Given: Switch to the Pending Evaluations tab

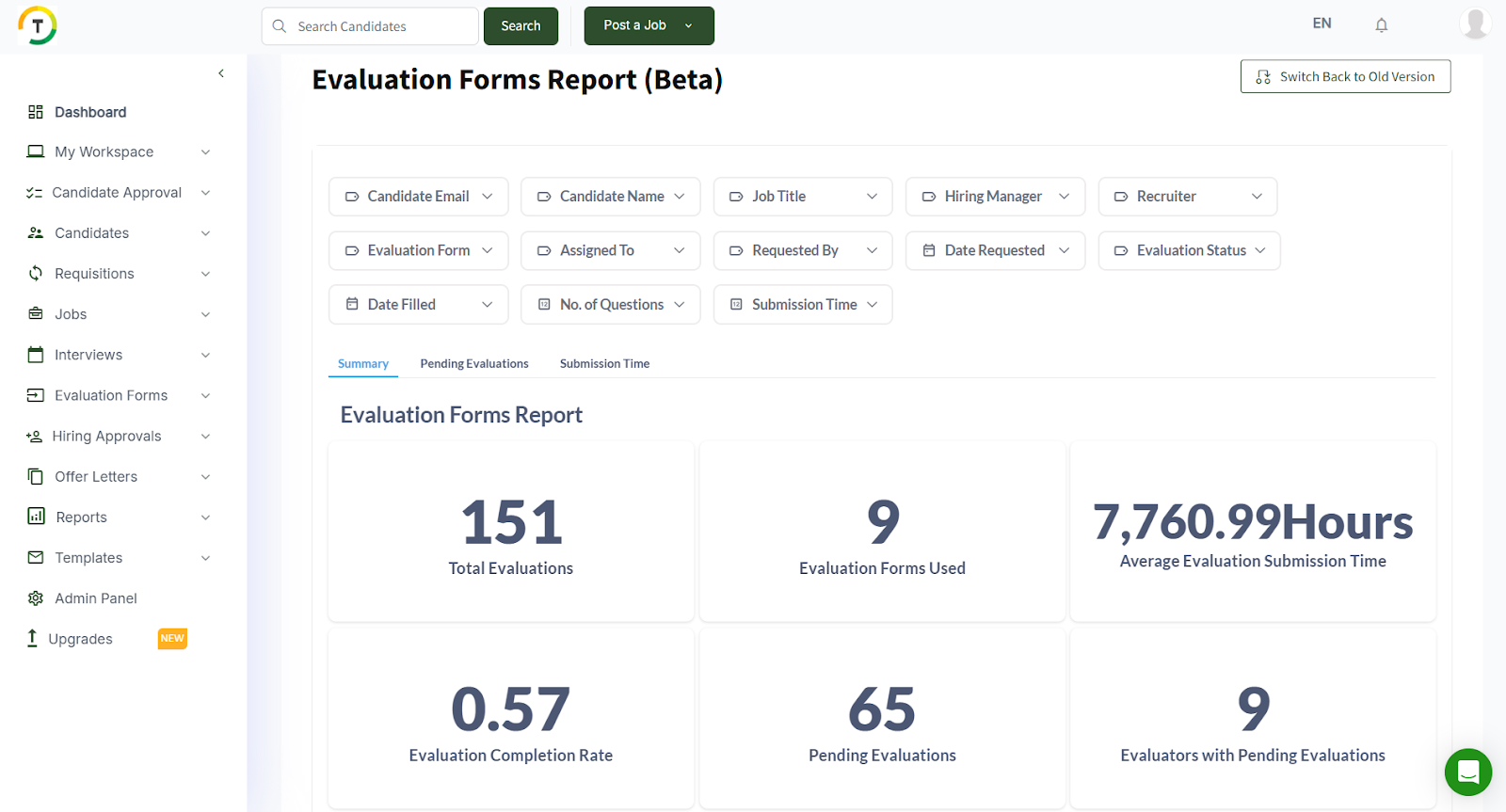Looking at the screenshot, I should point(474,364).
